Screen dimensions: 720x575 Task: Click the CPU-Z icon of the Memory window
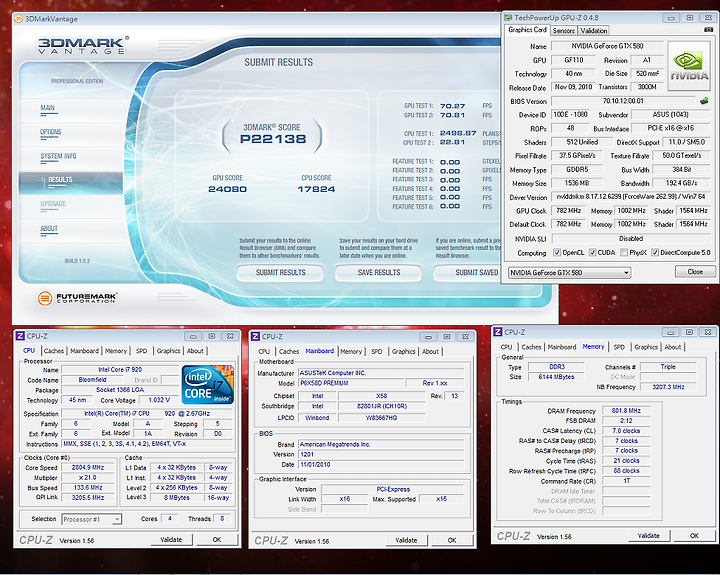[x=498, y=332]
